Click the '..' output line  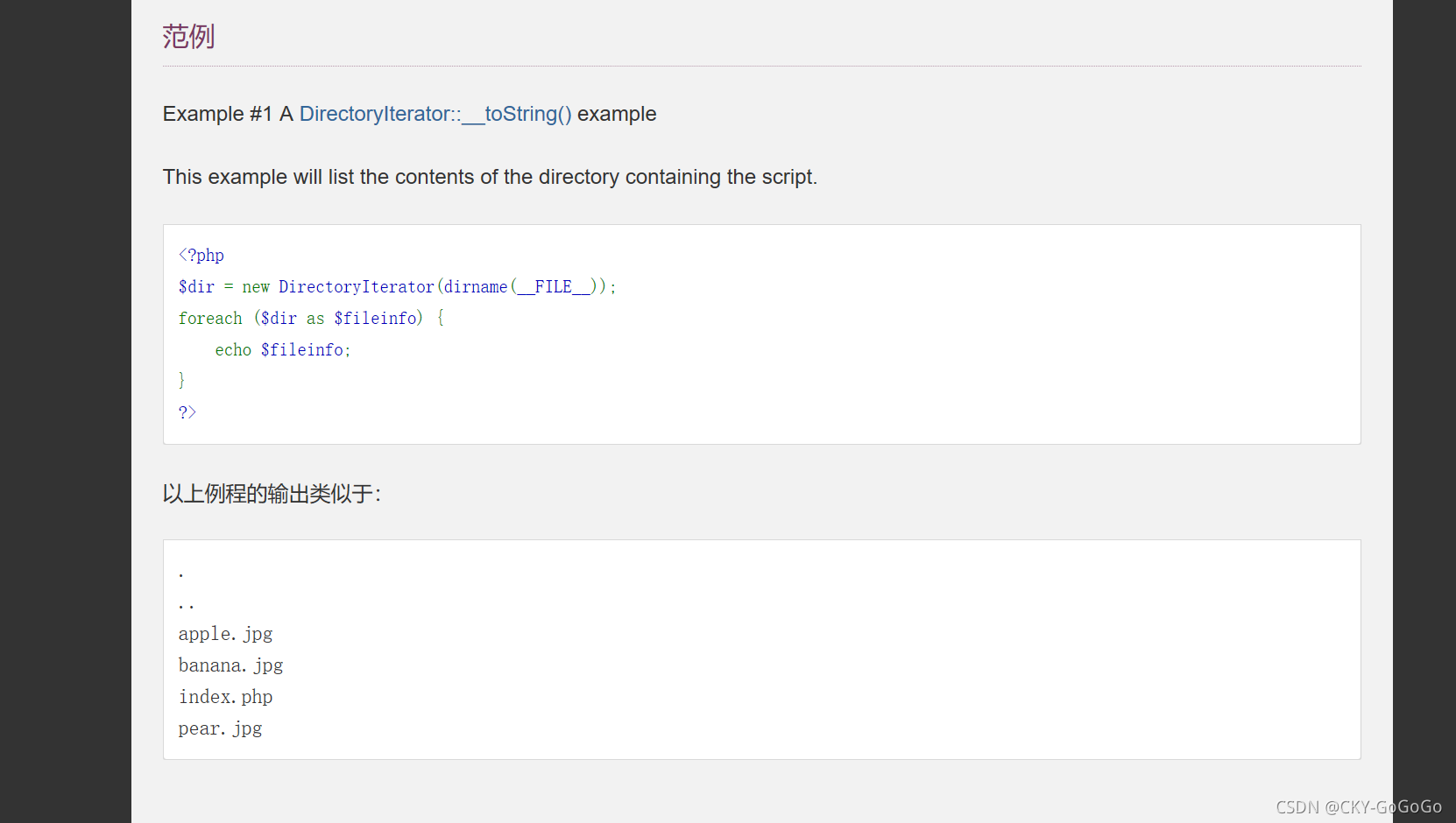click(x=187, y=605)
